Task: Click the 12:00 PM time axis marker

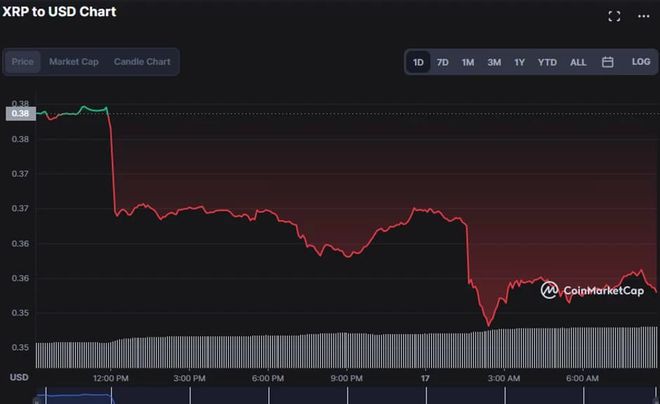Action: (110, 378)
